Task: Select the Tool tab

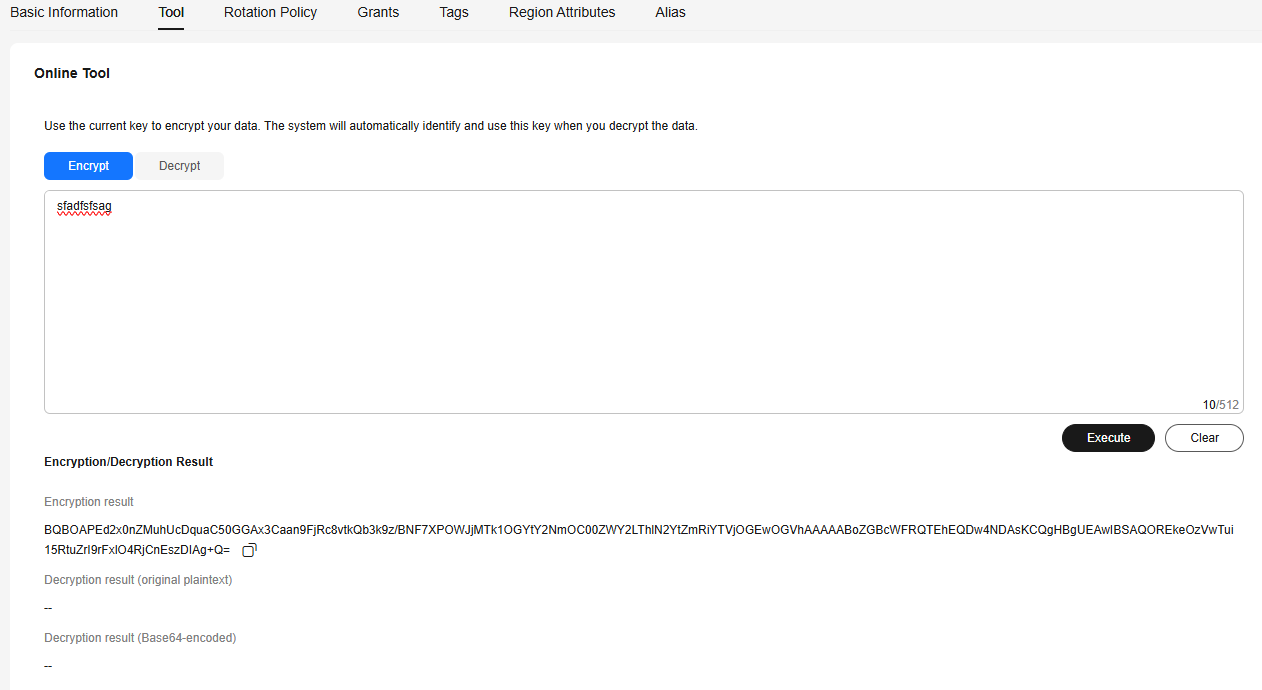Action: [x=171, y=13]
